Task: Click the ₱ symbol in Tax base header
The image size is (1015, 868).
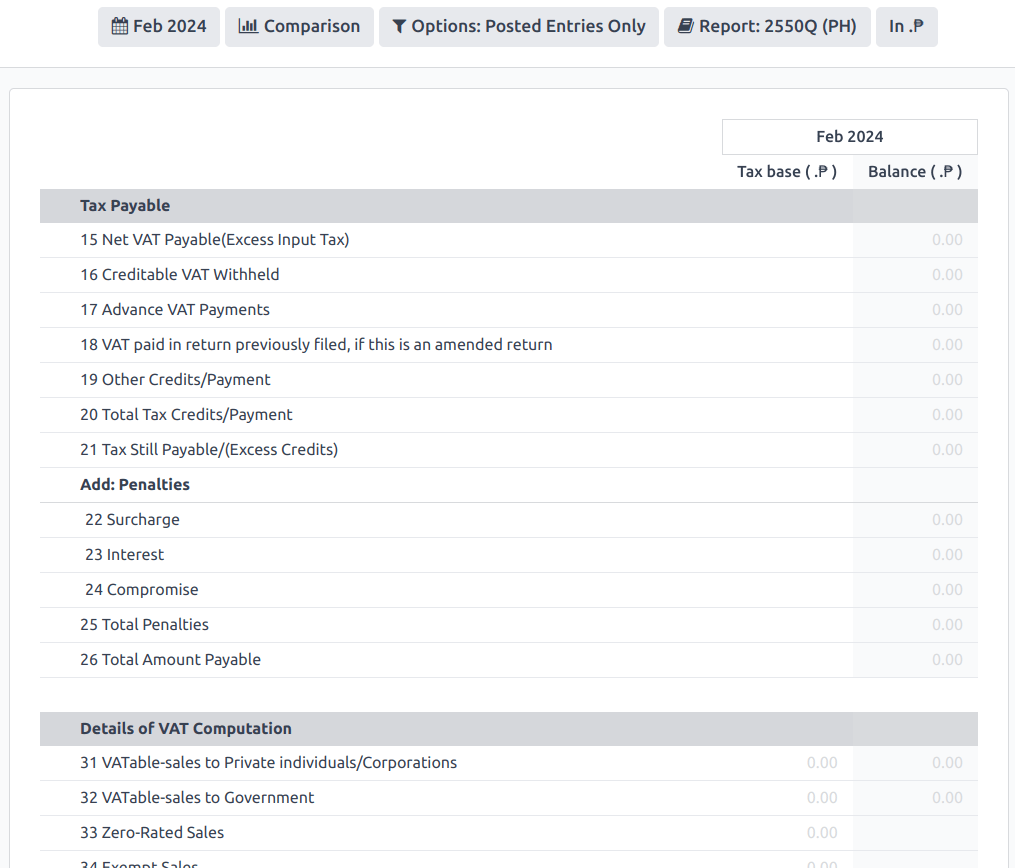Action: tap(822, 172)
